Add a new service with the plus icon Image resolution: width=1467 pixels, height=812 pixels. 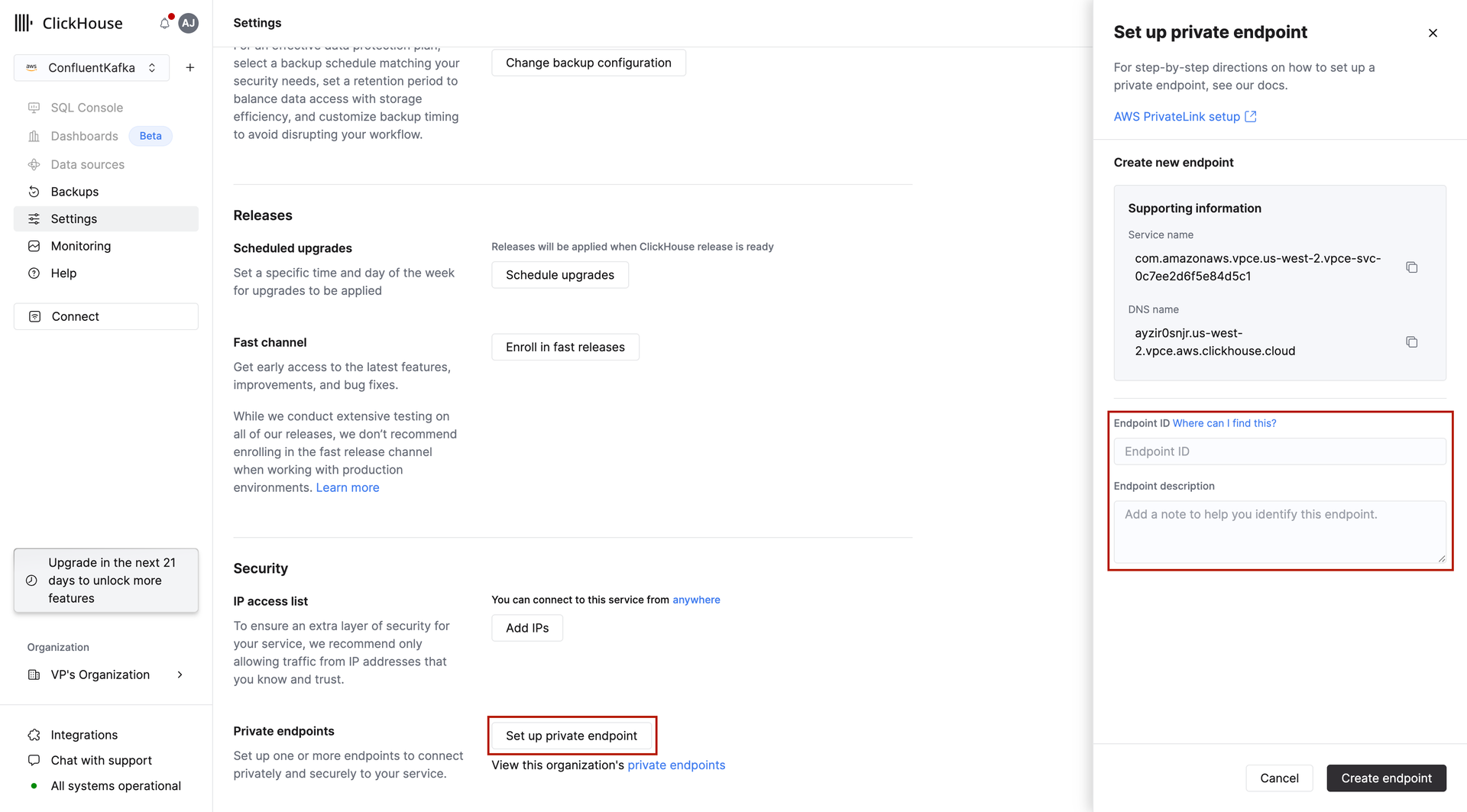[x=189, y=67]
